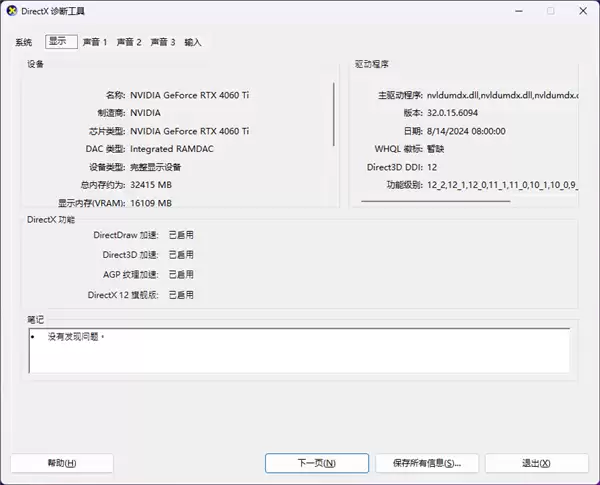This screenshot has width=600, height=485.
Task: Click 保存所有信息(S)... button
Action: point(427,463)
